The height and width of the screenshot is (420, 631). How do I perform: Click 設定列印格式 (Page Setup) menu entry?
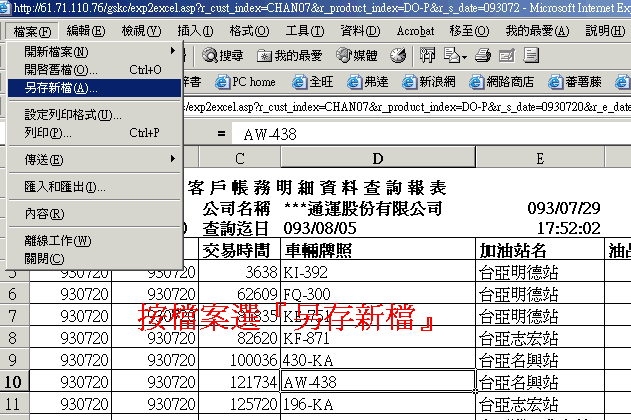[x=73, y=115]
